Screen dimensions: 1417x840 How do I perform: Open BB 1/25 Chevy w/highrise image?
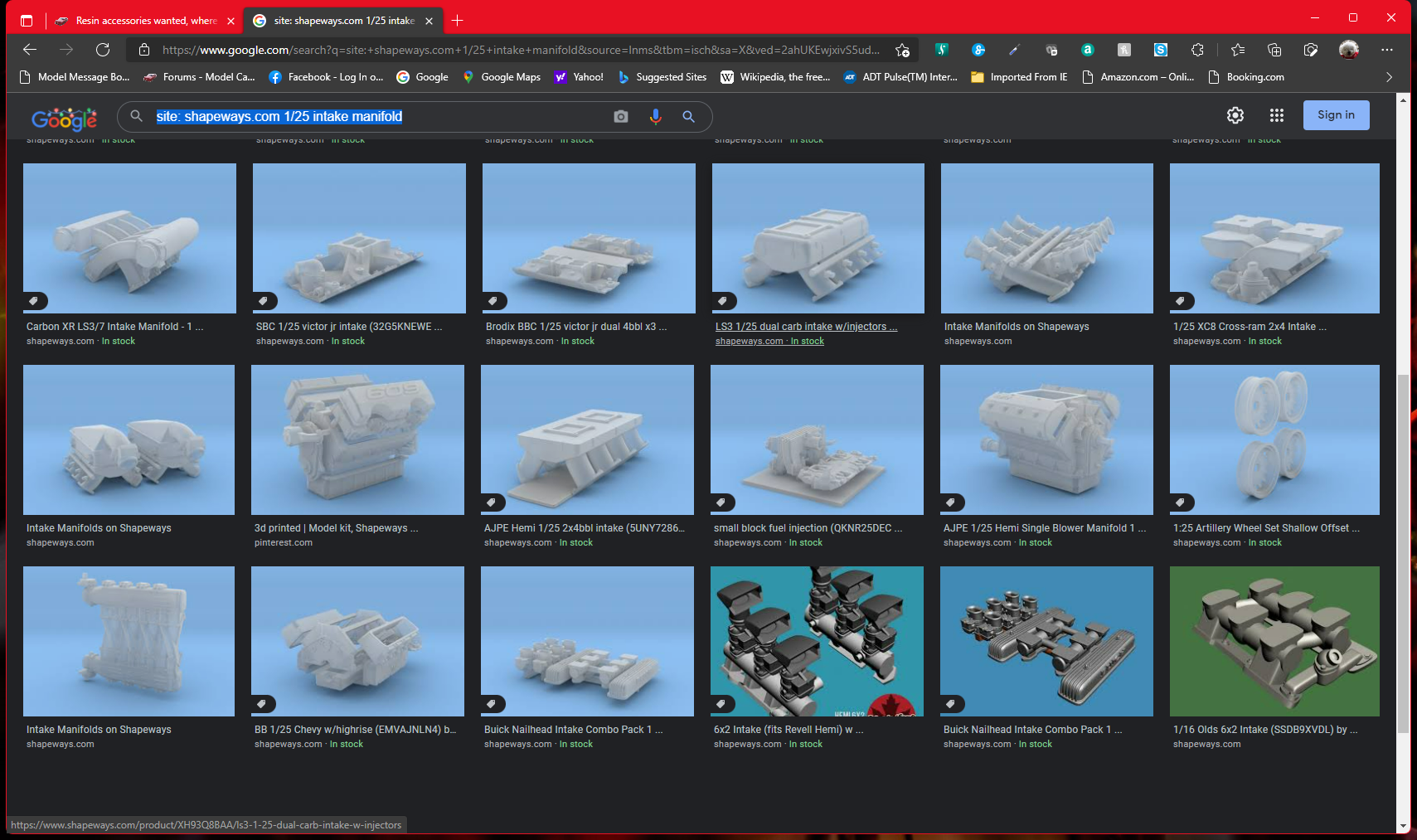click(357, 641)
